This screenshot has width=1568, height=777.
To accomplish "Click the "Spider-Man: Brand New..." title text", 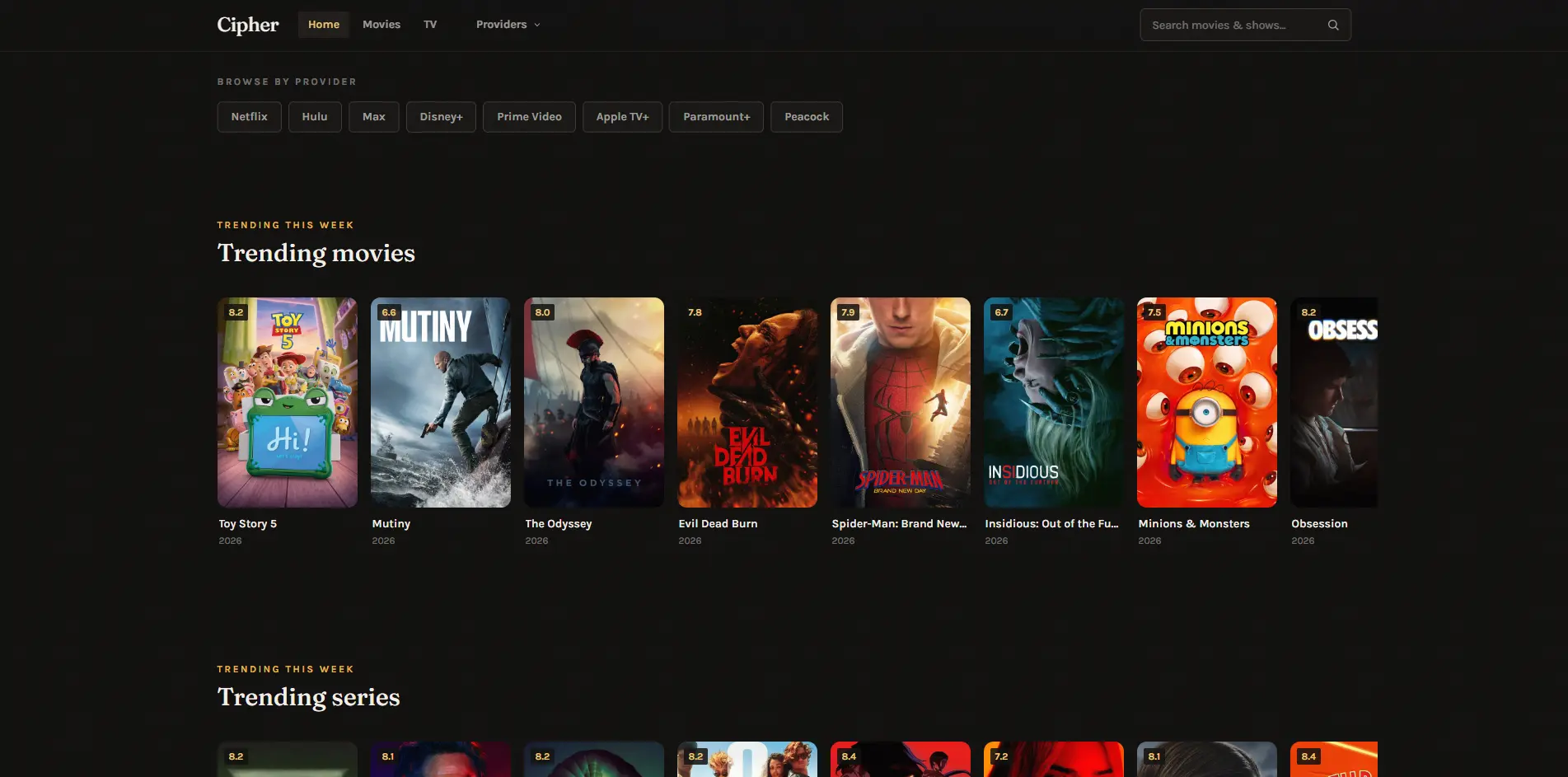I will 899,524.
